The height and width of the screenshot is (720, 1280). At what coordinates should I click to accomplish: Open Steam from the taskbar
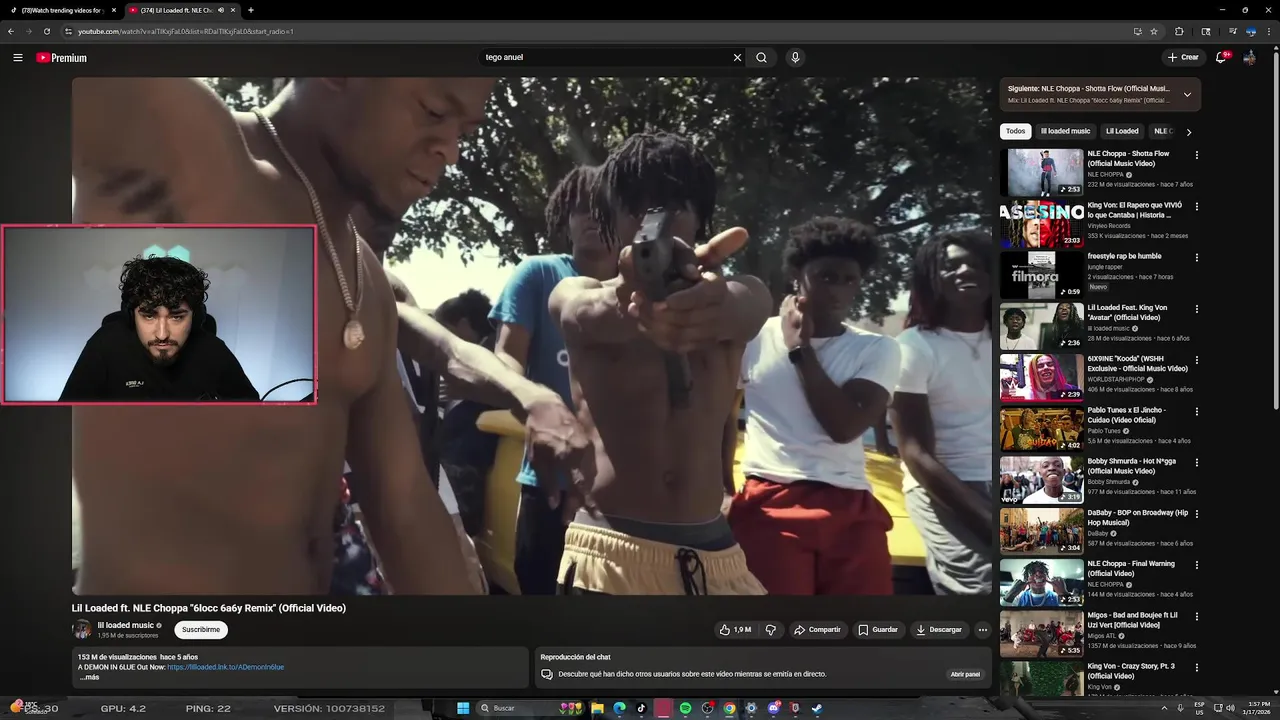[817, 708]
